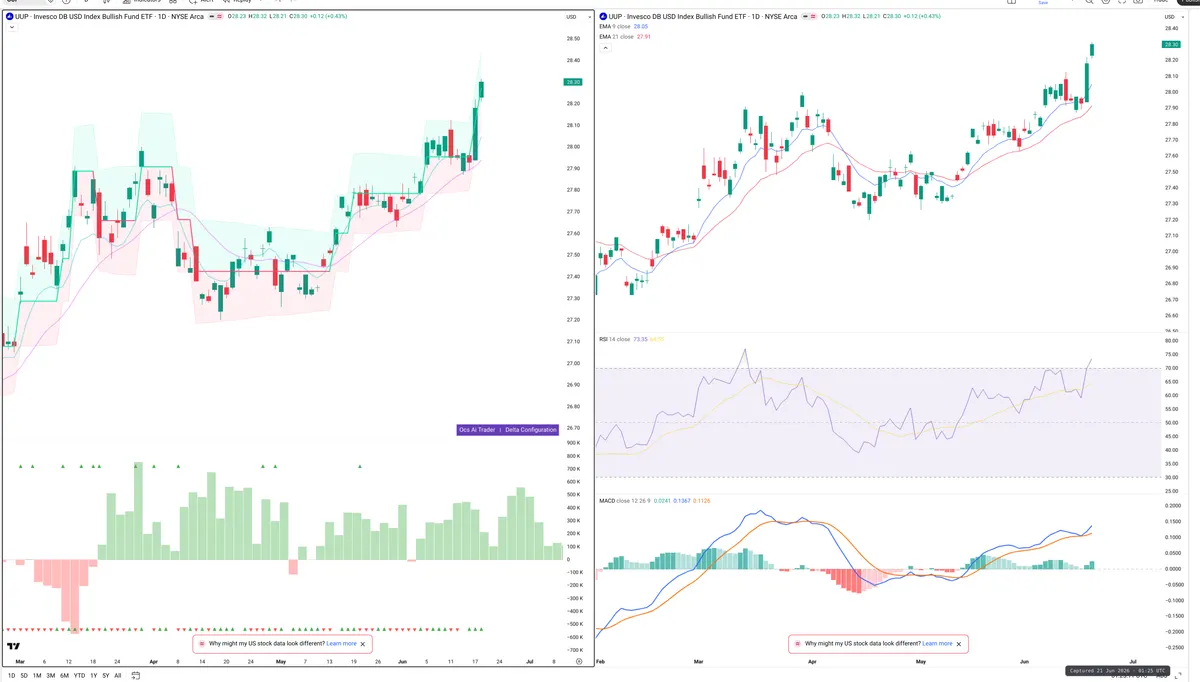Select the YTD time range
1200x682 pixels.
point(79,676)
